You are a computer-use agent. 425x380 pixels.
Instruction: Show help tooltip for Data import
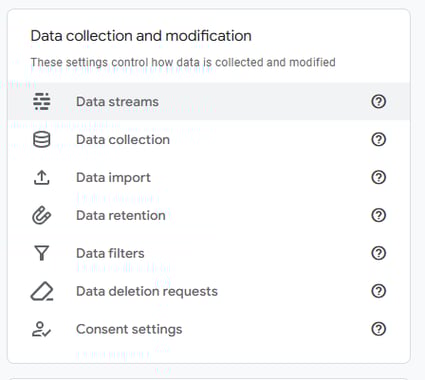tap(378, 177)
